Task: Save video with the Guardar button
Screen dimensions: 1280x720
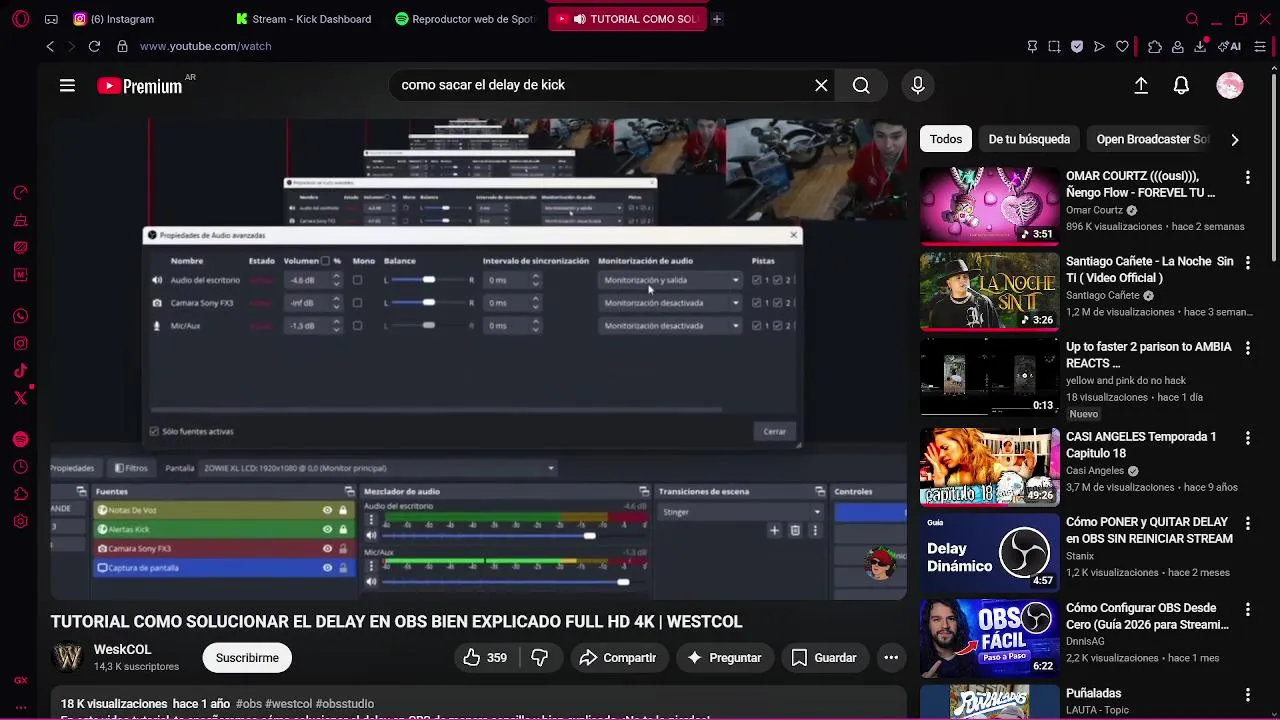Action: click(825, 657)
